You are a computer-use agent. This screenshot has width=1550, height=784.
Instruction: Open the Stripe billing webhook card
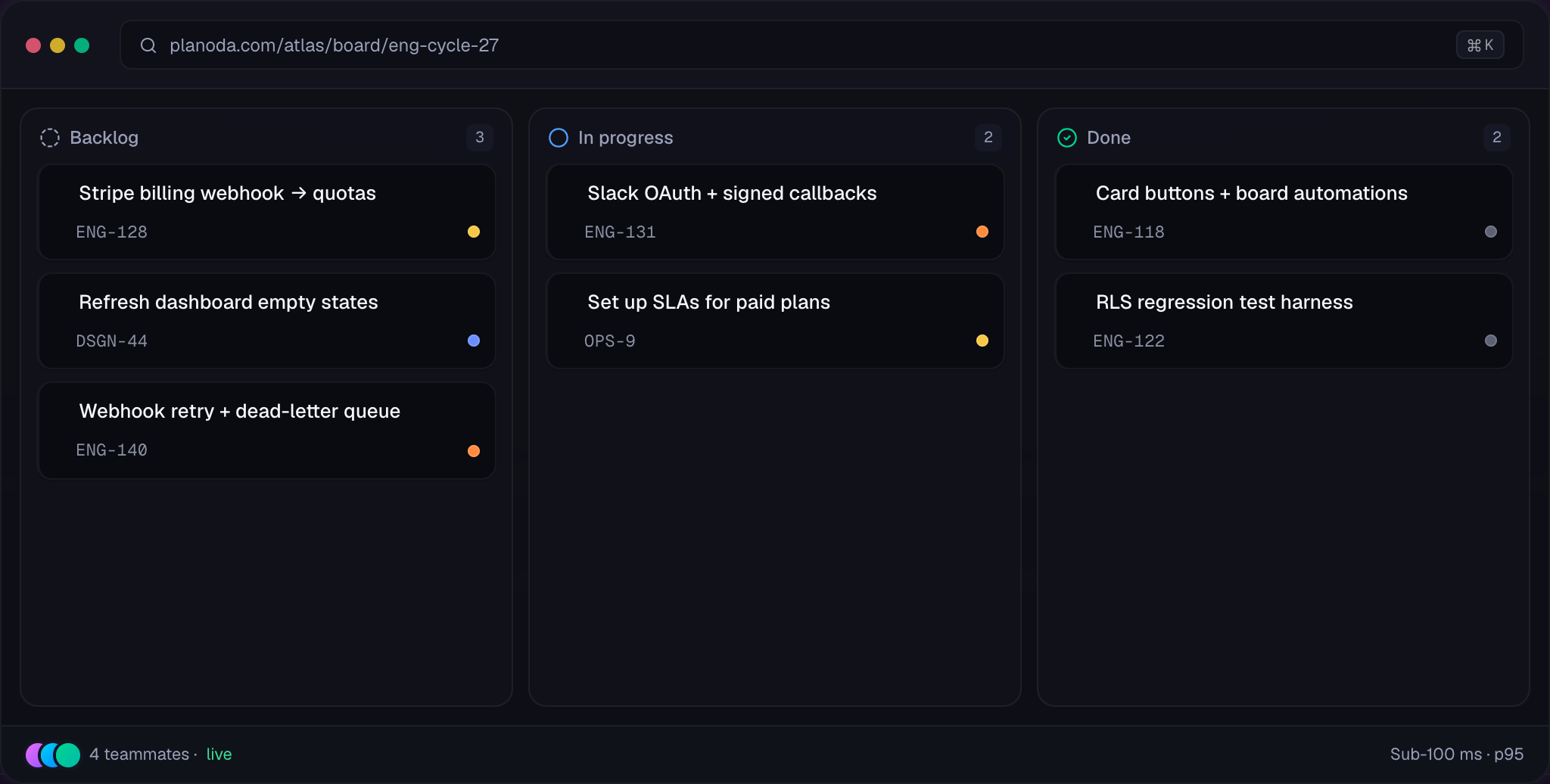pyautogui.click(x=266, y=212)
